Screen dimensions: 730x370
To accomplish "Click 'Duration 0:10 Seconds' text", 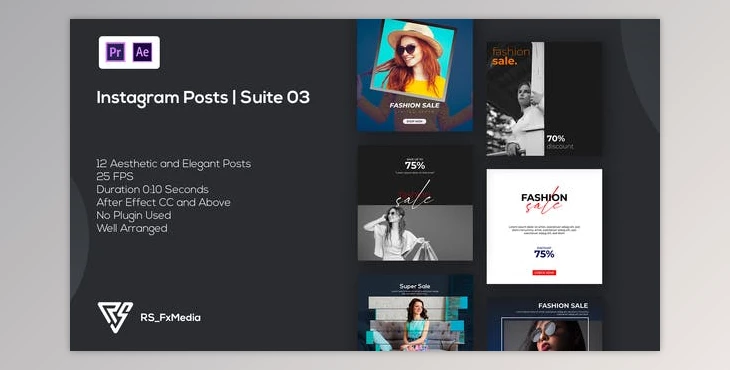I will [152, 189].
